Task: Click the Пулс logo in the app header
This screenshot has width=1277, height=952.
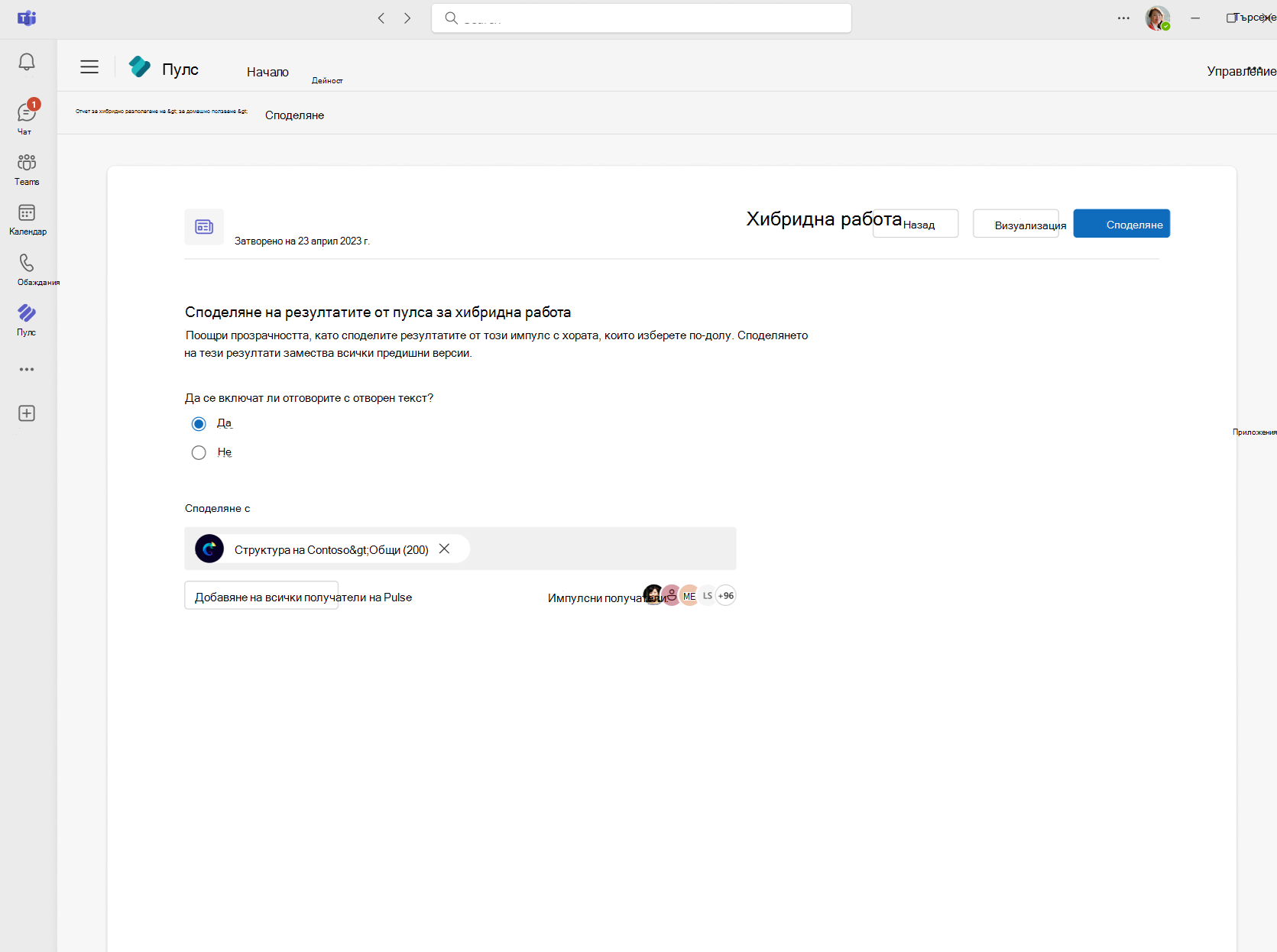Action: coord(139,67)
